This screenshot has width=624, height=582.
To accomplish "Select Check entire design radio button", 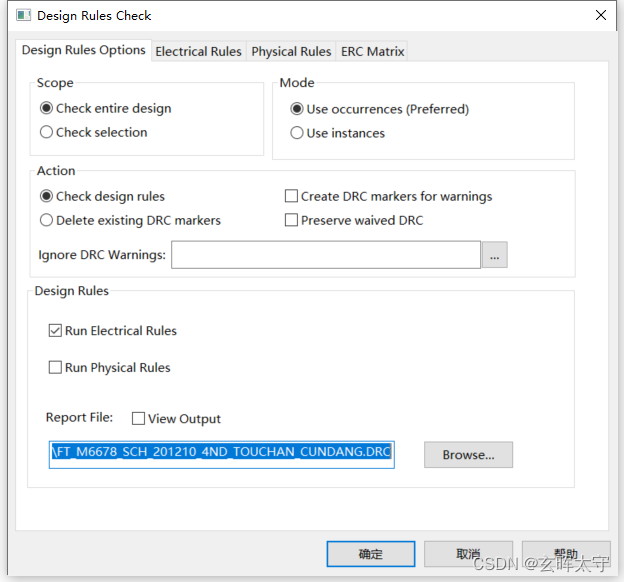I will click(47, 108).
